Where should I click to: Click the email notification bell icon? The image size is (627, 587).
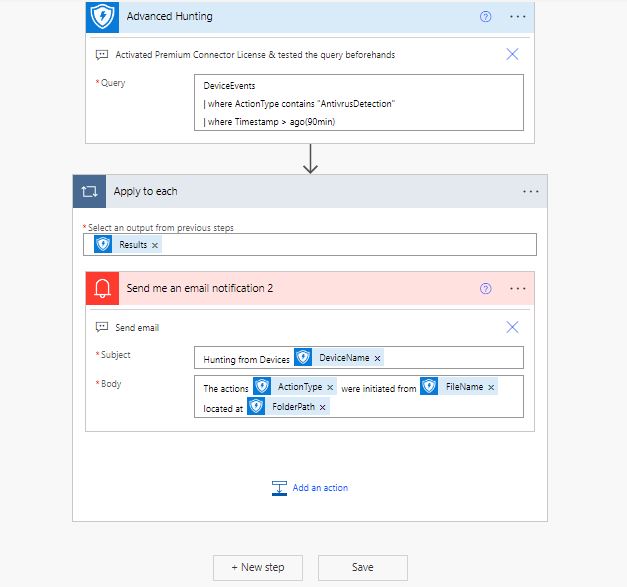click(102, 288)
